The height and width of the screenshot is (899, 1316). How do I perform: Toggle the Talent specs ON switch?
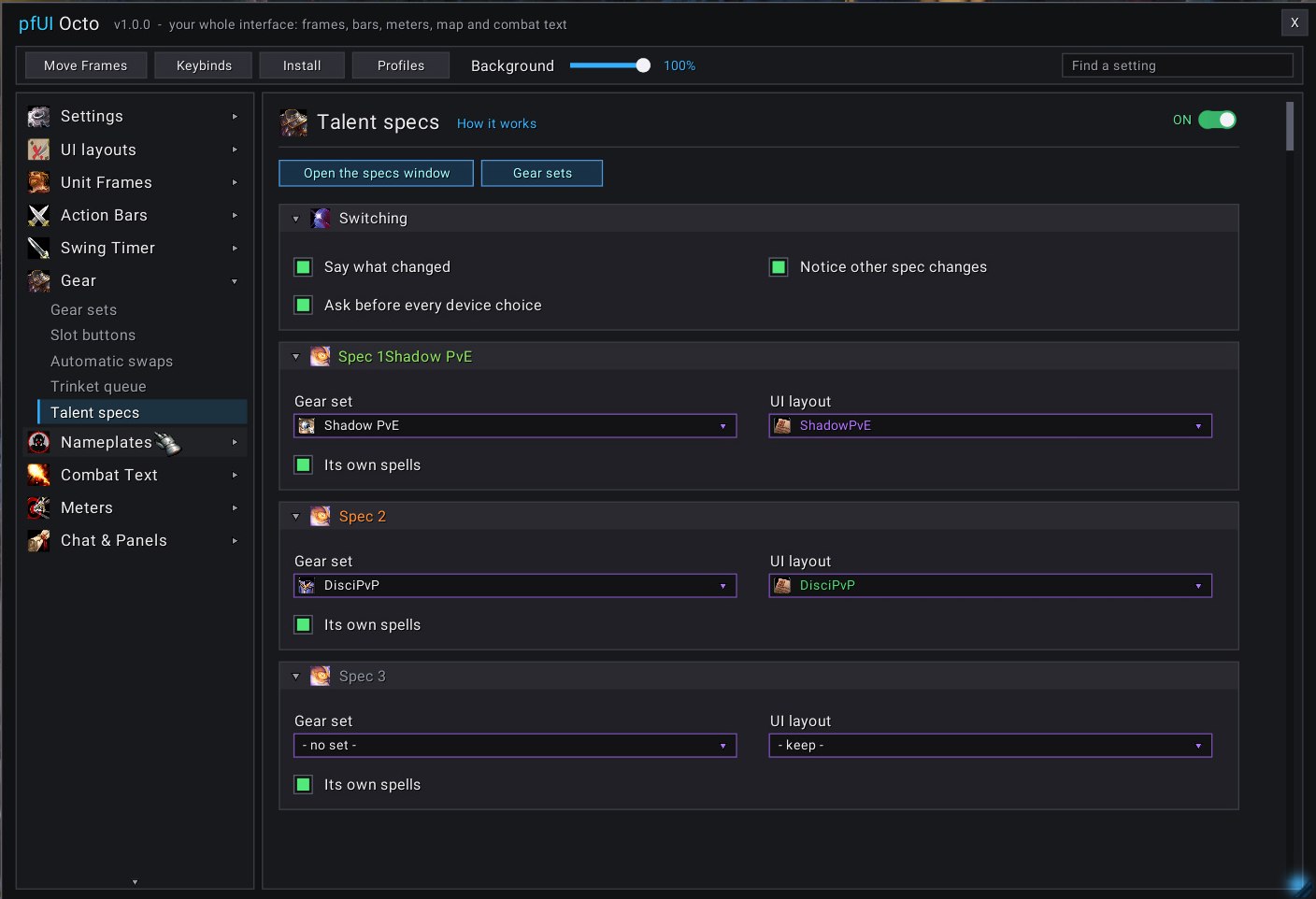pyautogui.click(x=1217, y=120)
